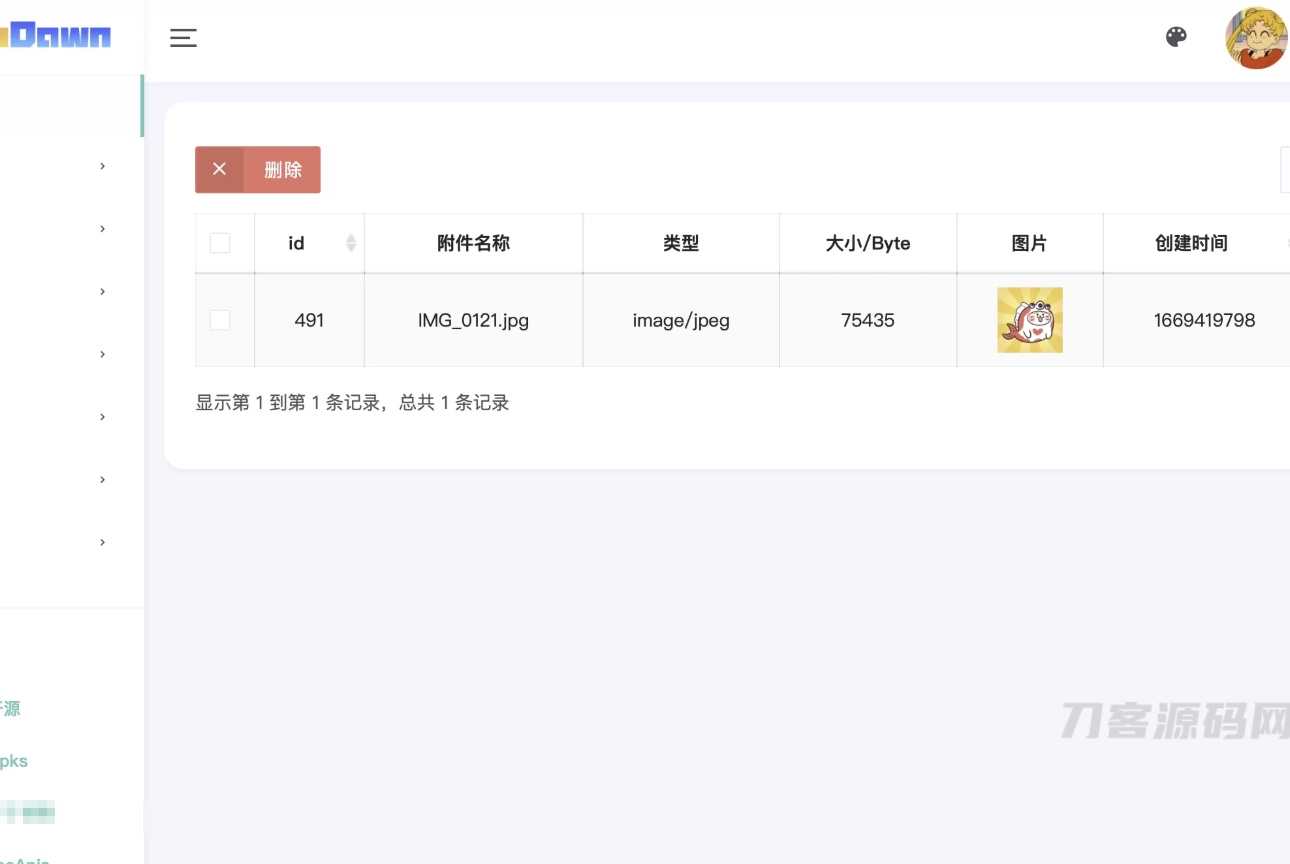Click the sidebar scrollbar thumb

[x=142, y=106]
